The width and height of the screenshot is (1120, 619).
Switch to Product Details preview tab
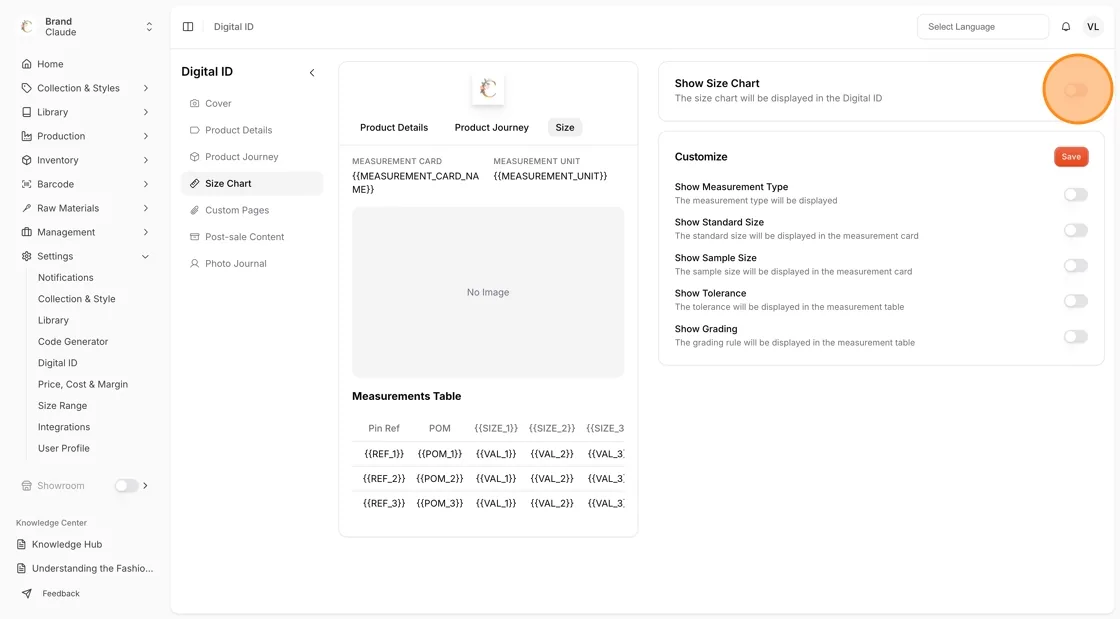(394, 127)
